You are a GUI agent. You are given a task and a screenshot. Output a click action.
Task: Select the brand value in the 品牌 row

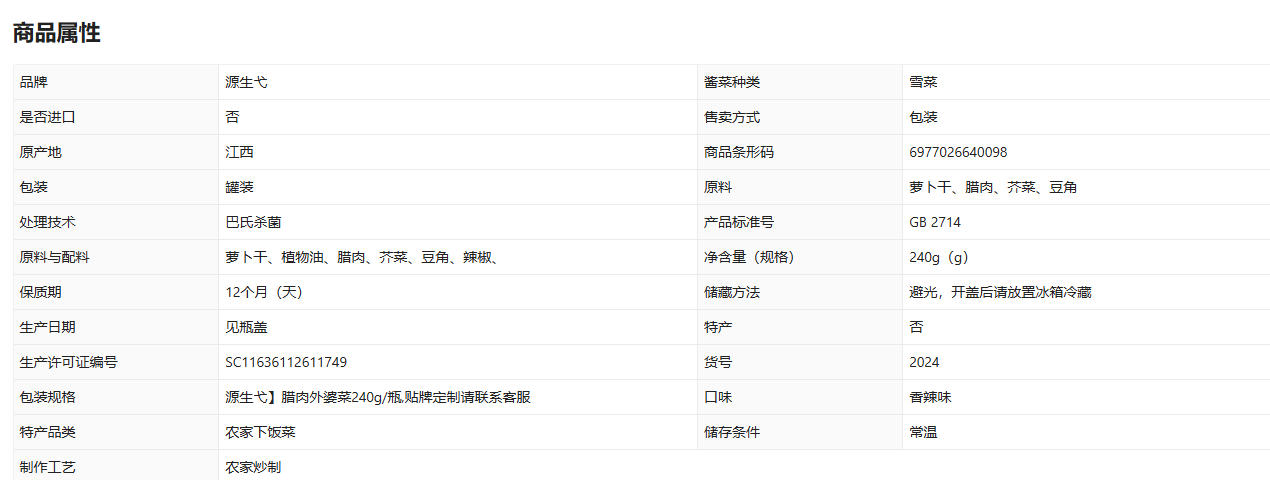pyautogui.click(x=246, y=83)
